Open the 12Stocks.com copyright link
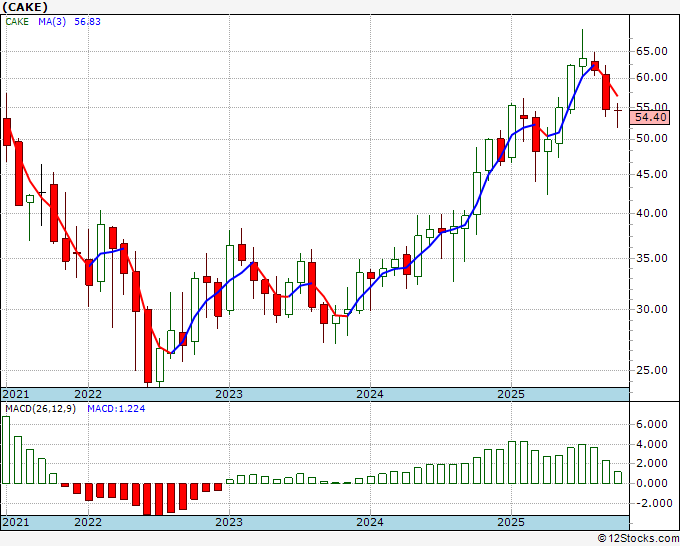Screen dimensions: 680x546 tap(638, 539)
